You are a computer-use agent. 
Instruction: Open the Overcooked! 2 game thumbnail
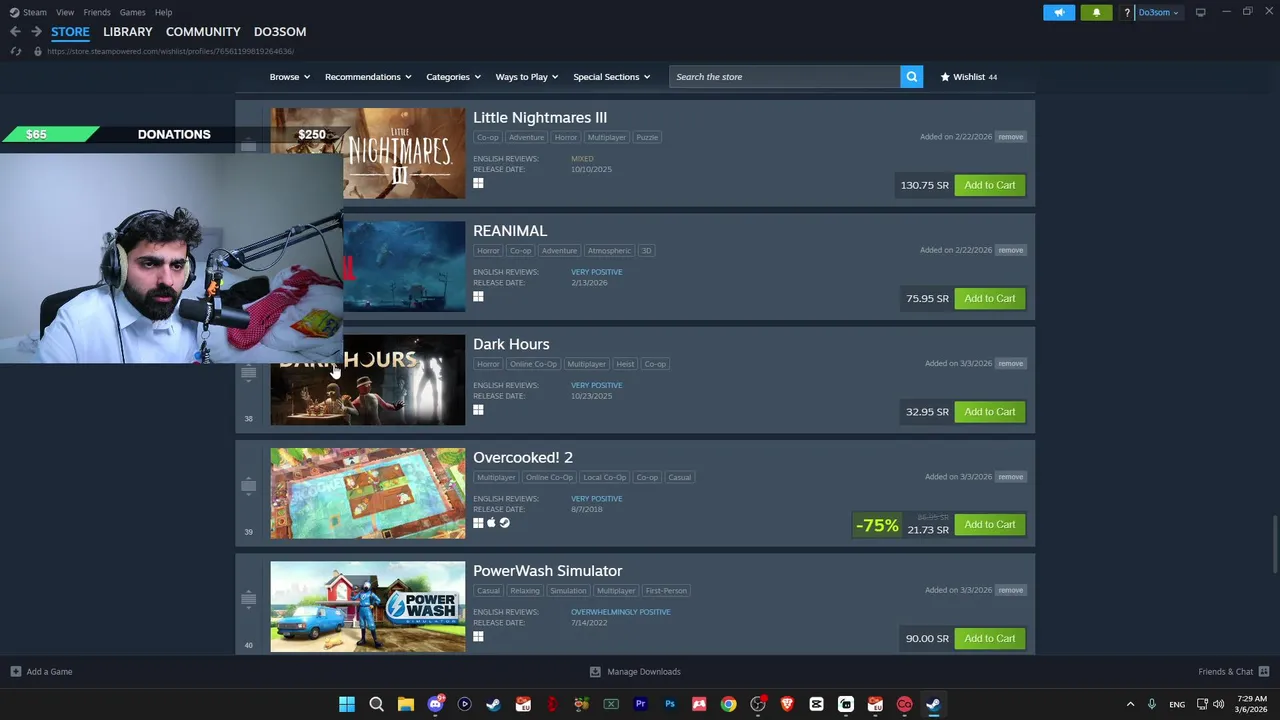(368, 493)
